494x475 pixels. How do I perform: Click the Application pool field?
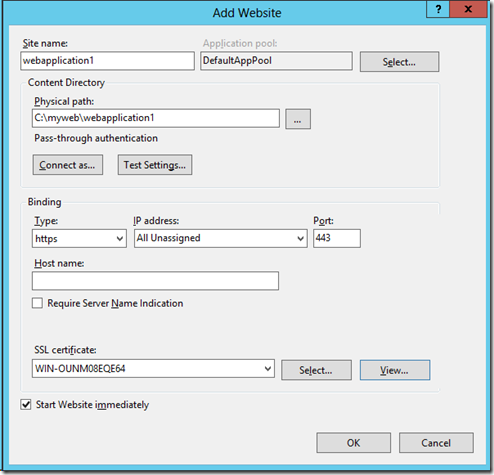click(x=276, y=61)
